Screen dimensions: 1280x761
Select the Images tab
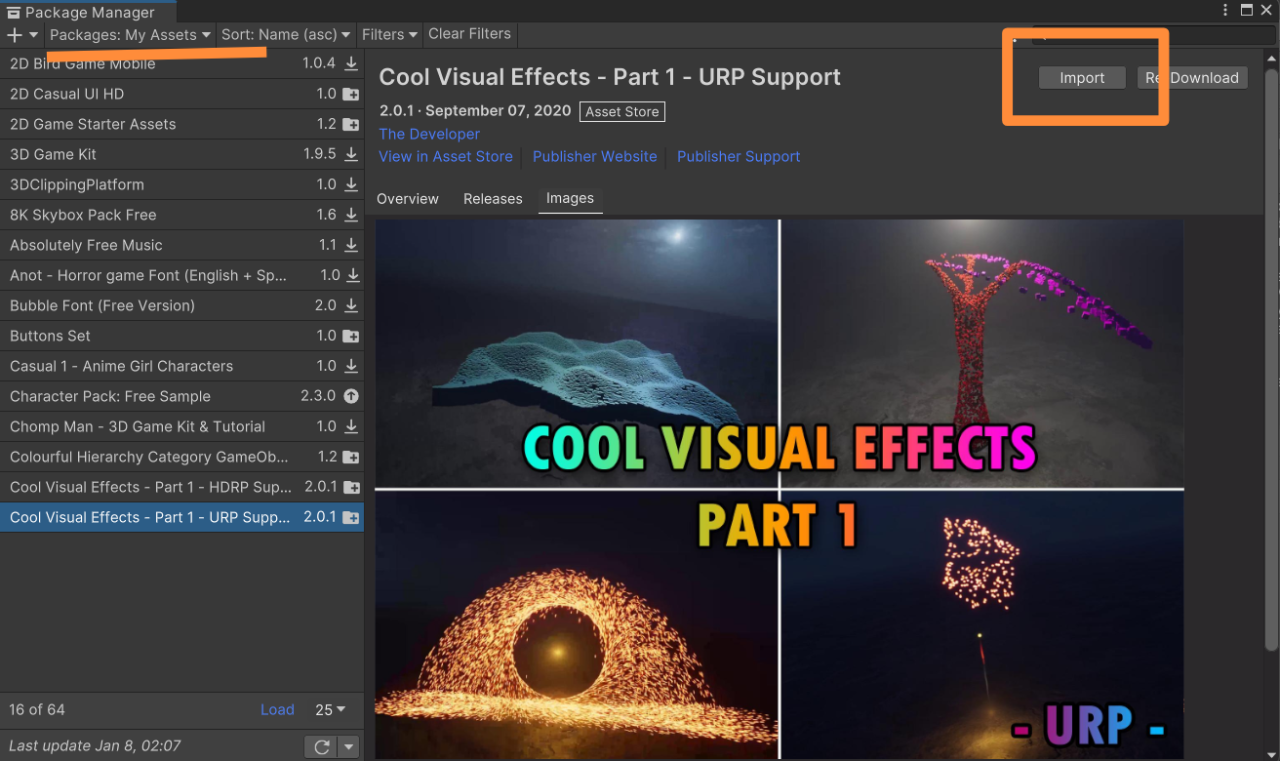[x=570, y=199]
